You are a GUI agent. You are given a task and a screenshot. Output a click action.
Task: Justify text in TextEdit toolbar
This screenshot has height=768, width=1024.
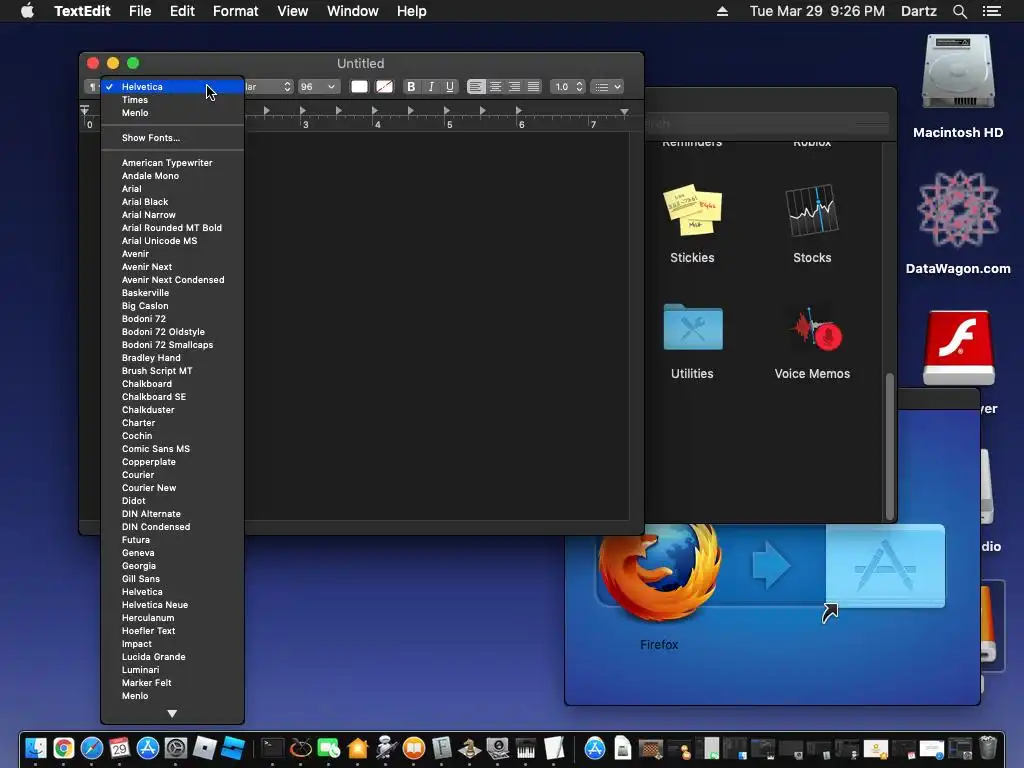click(534, 86)
